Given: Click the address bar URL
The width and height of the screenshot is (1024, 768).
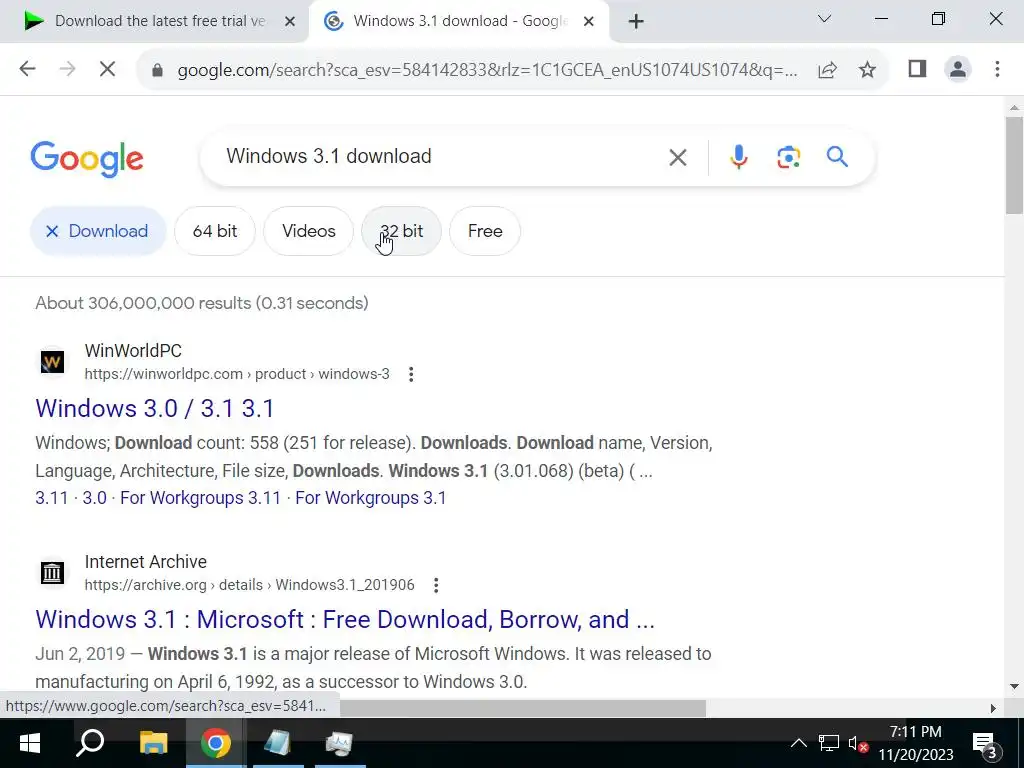Looking at the screenshot, I should 487,69.
